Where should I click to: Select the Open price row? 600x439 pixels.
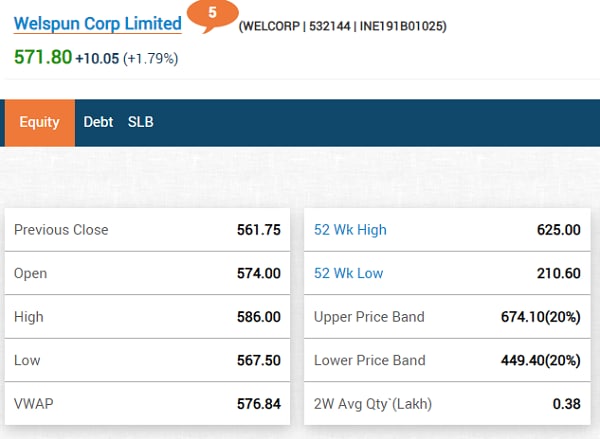click(x=147, y=273)
